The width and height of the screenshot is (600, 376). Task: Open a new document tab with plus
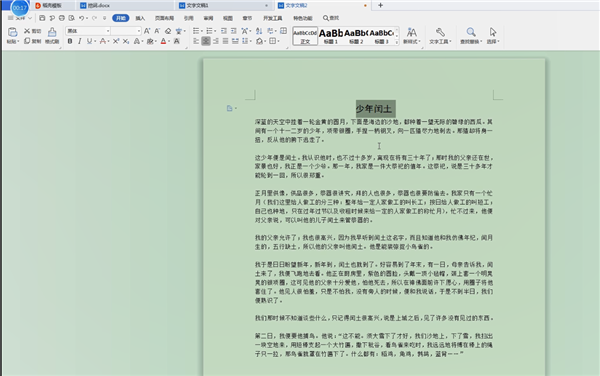coord(380,5)
